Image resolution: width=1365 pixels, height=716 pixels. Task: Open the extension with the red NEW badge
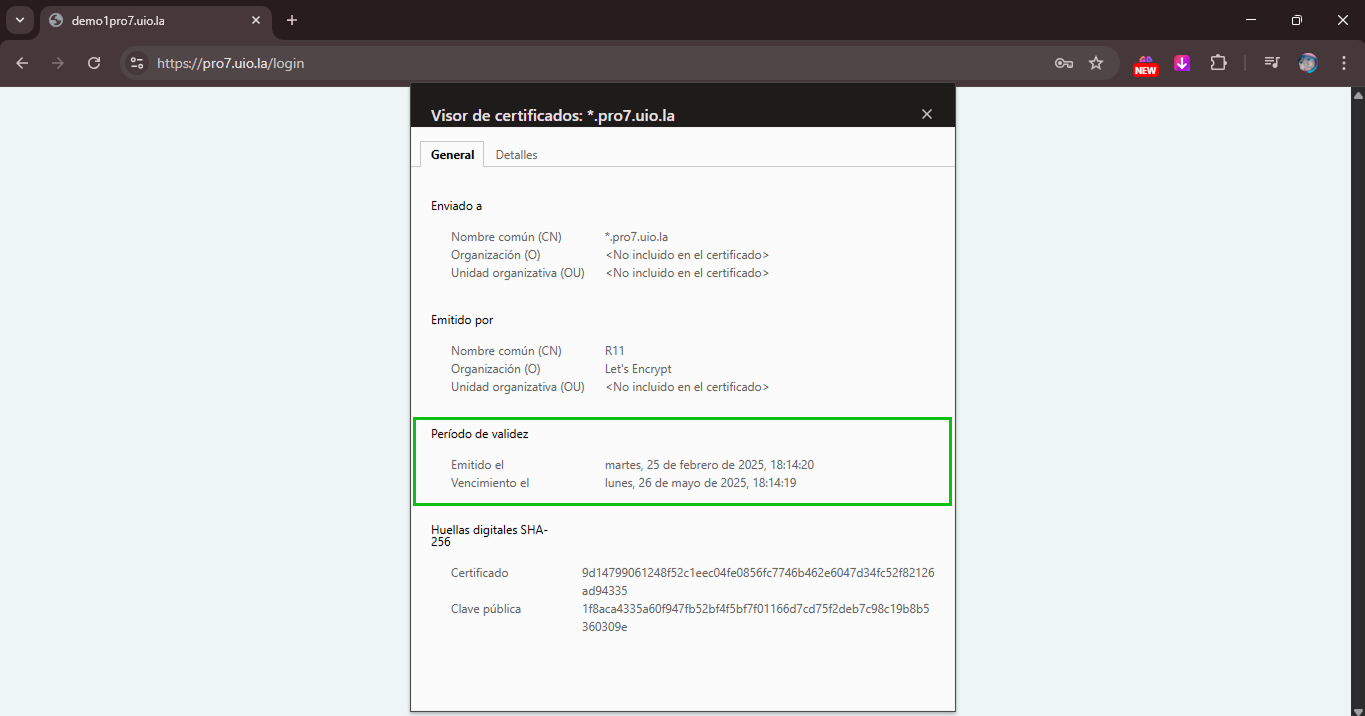click(1145, 64)
